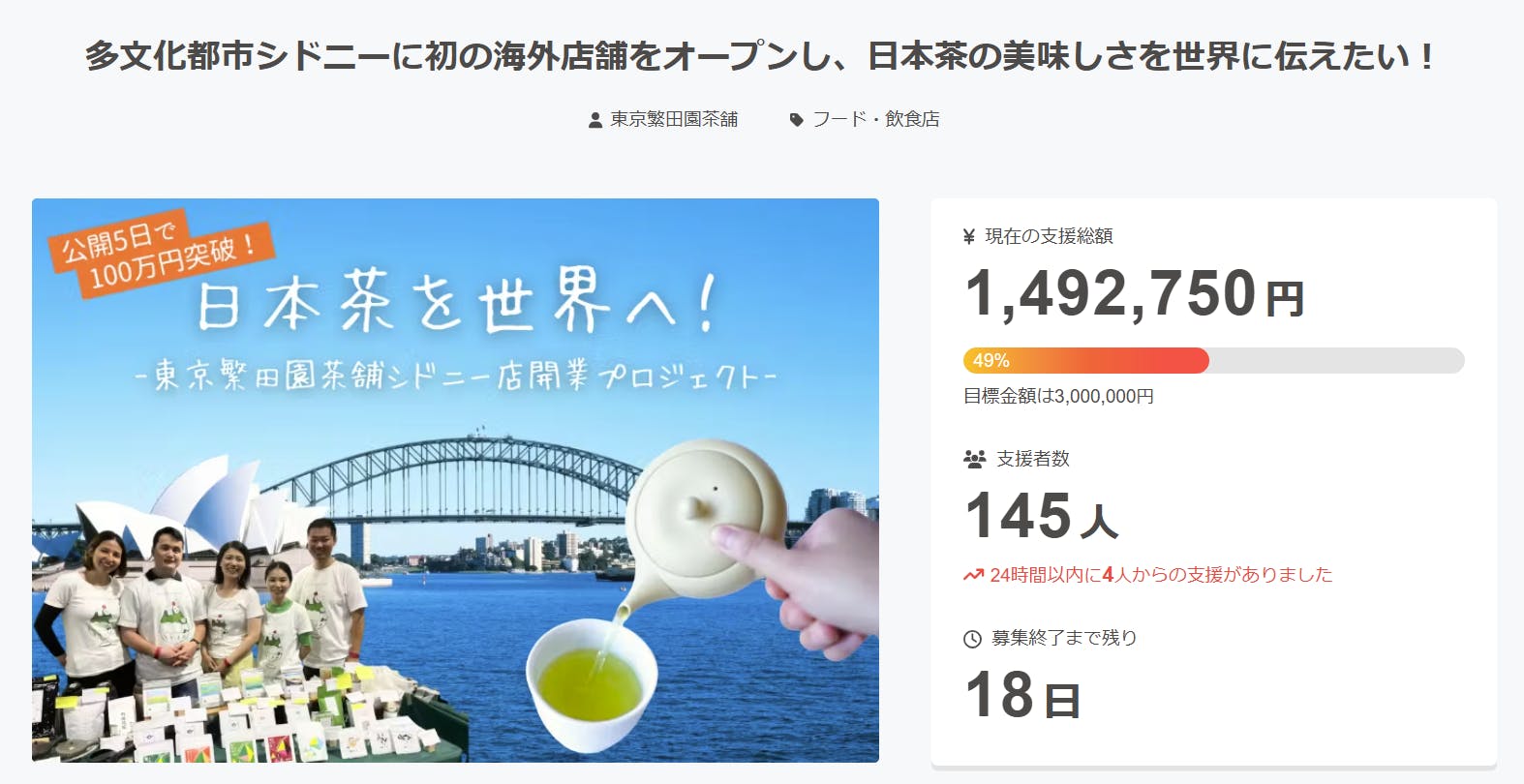
Task: Click the project title headline
Action: point(762,55)
